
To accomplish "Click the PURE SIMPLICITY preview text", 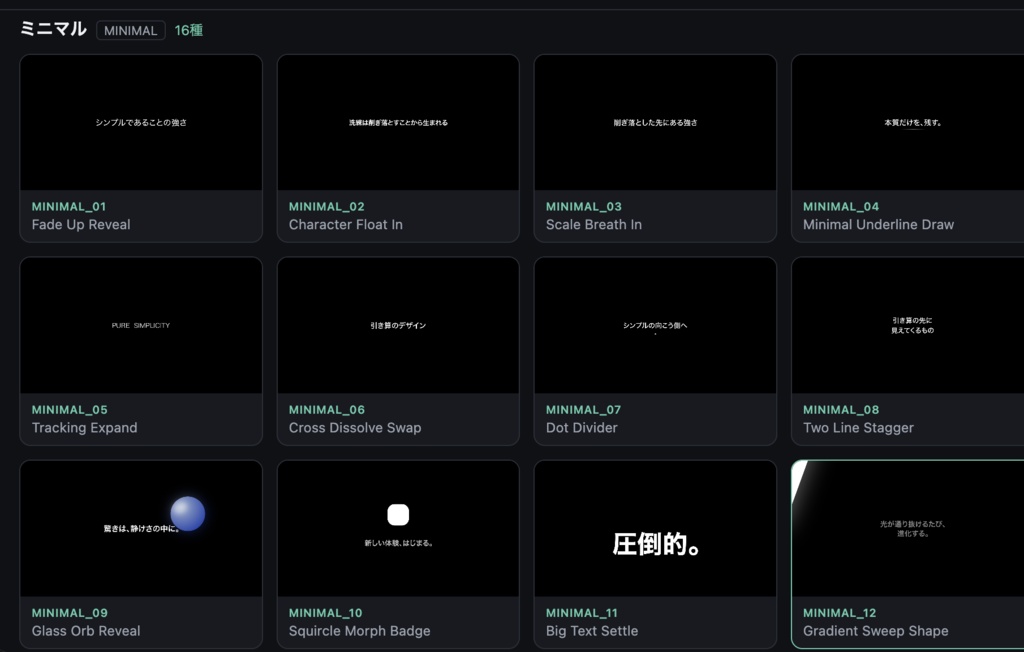I will click(140, 325).
